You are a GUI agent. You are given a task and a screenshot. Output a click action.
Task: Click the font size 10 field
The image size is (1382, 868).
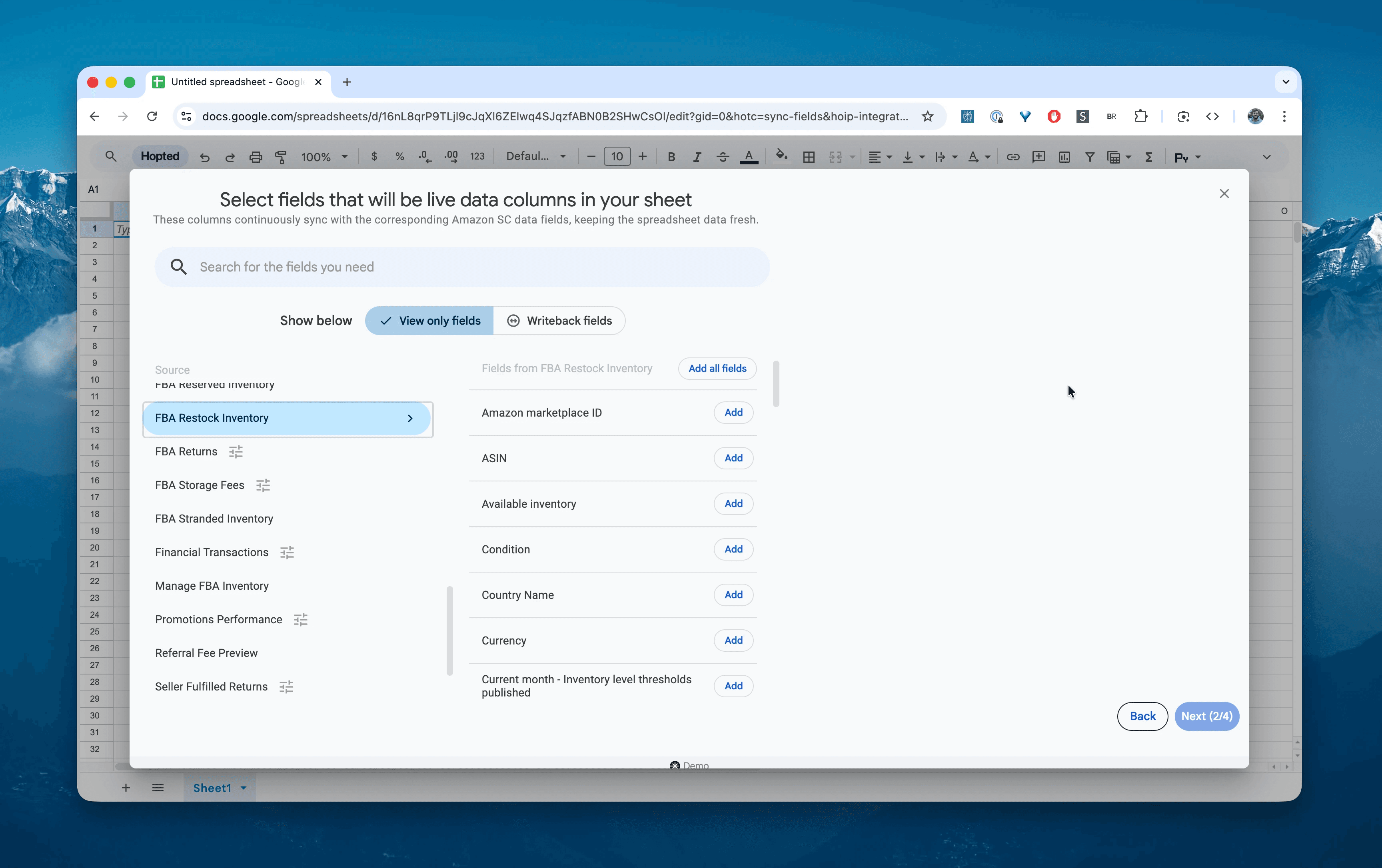pyautogui.click(x=617, y=157)
